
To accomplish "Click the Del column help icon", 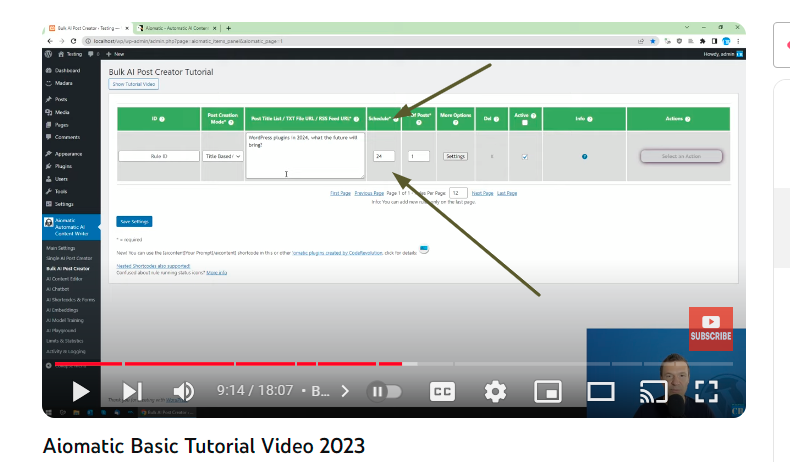I will [496, 119].
